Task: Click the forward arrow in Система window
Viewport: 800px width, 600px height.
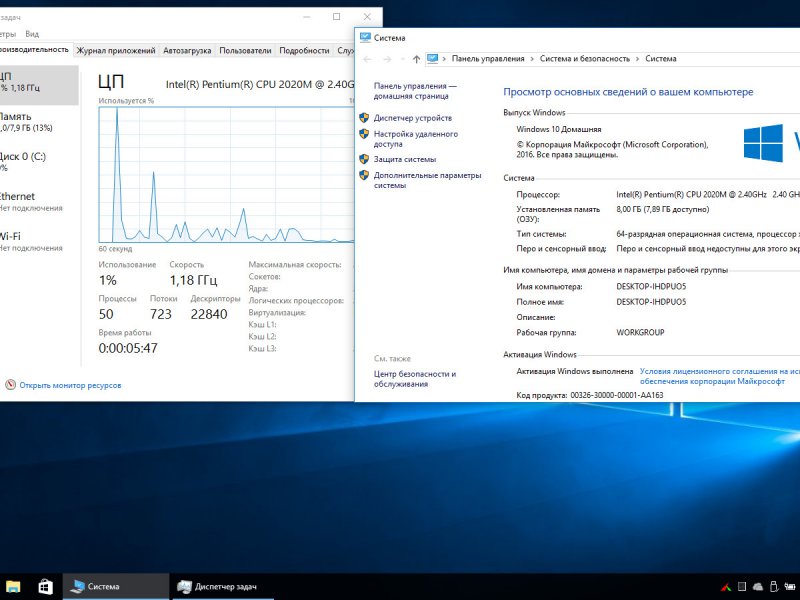Action: (387, 59)
